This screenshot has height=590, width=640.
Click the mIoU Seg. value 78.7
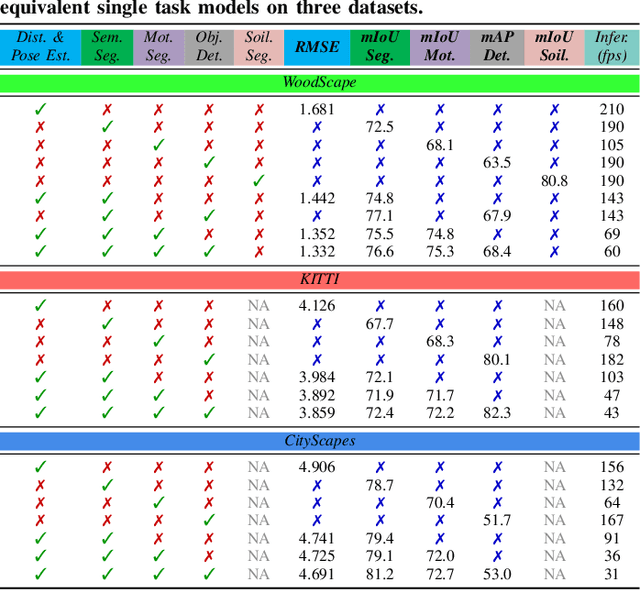380,485
